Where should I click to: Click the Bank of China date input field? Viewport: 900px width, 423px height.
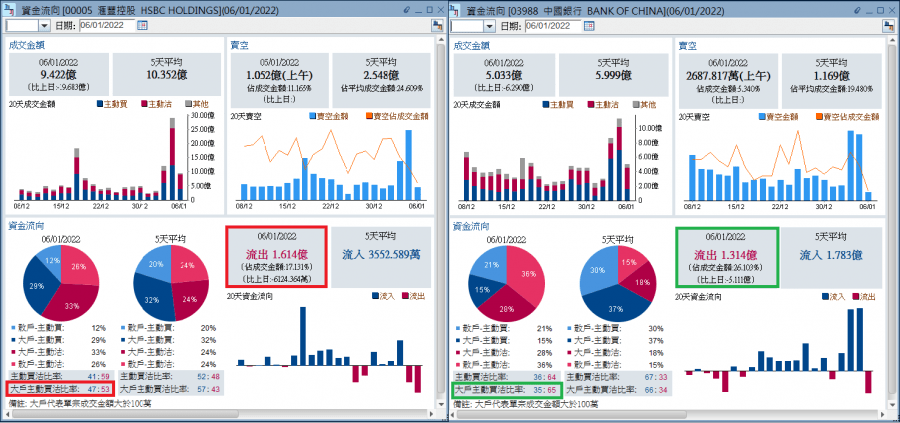552,25
